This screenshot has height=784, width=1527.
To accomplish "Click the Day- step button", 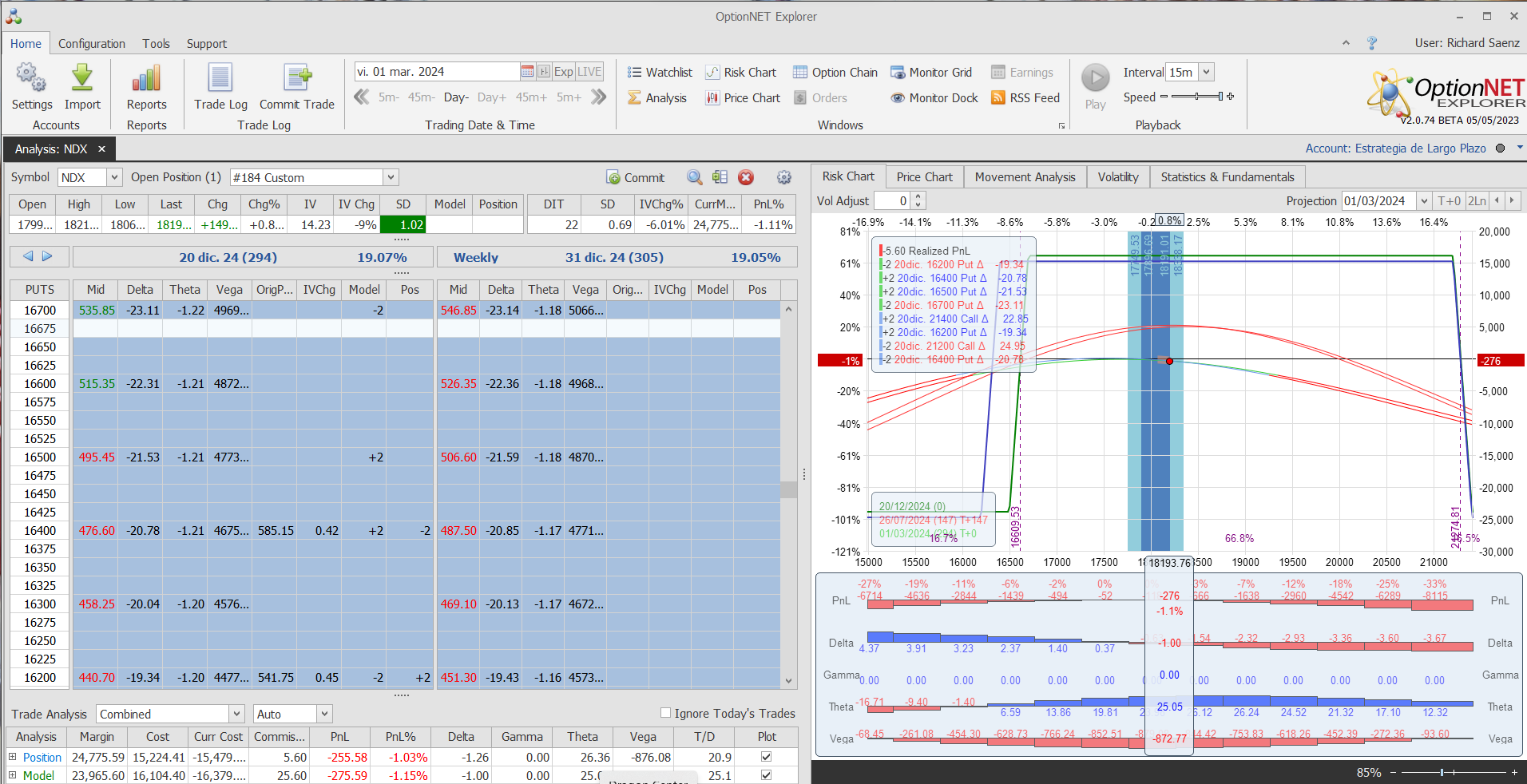I will pyautogui.click(x=456, y=97).
